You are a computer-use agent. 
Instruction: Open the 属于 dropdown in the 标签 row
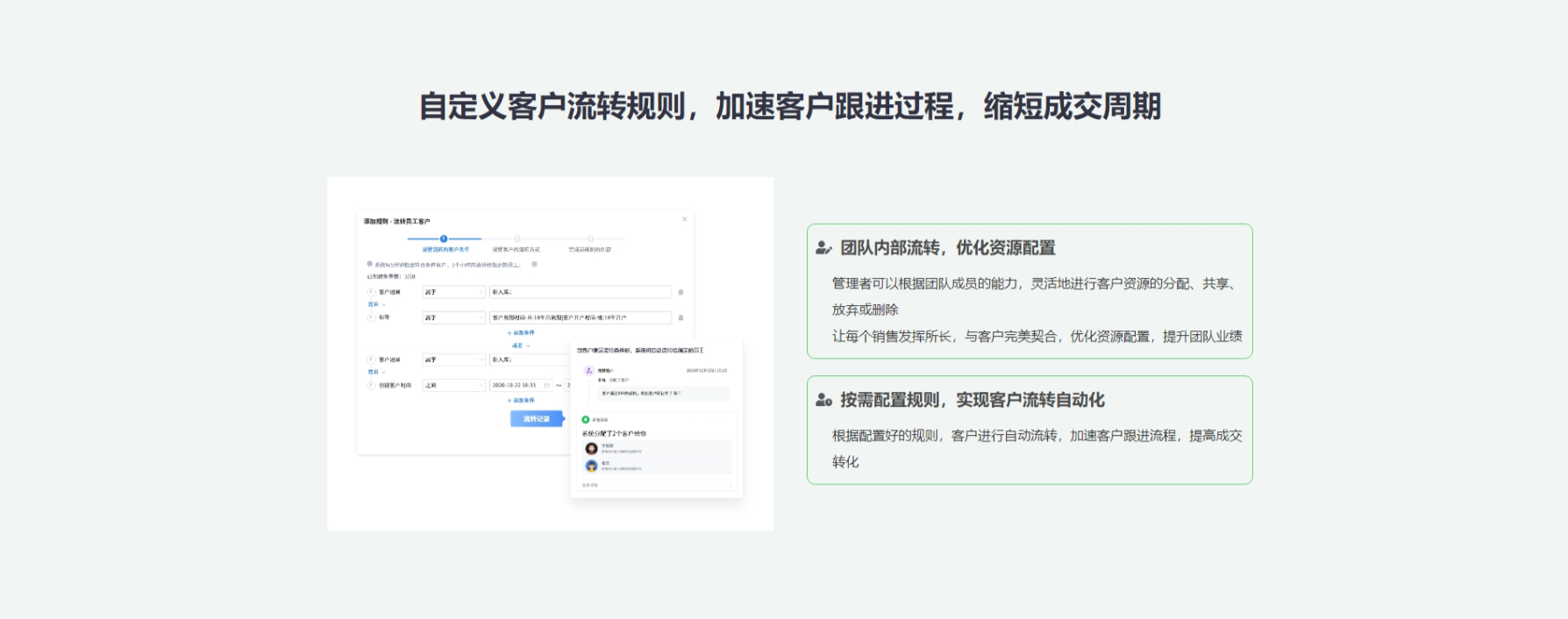[453, 317]
